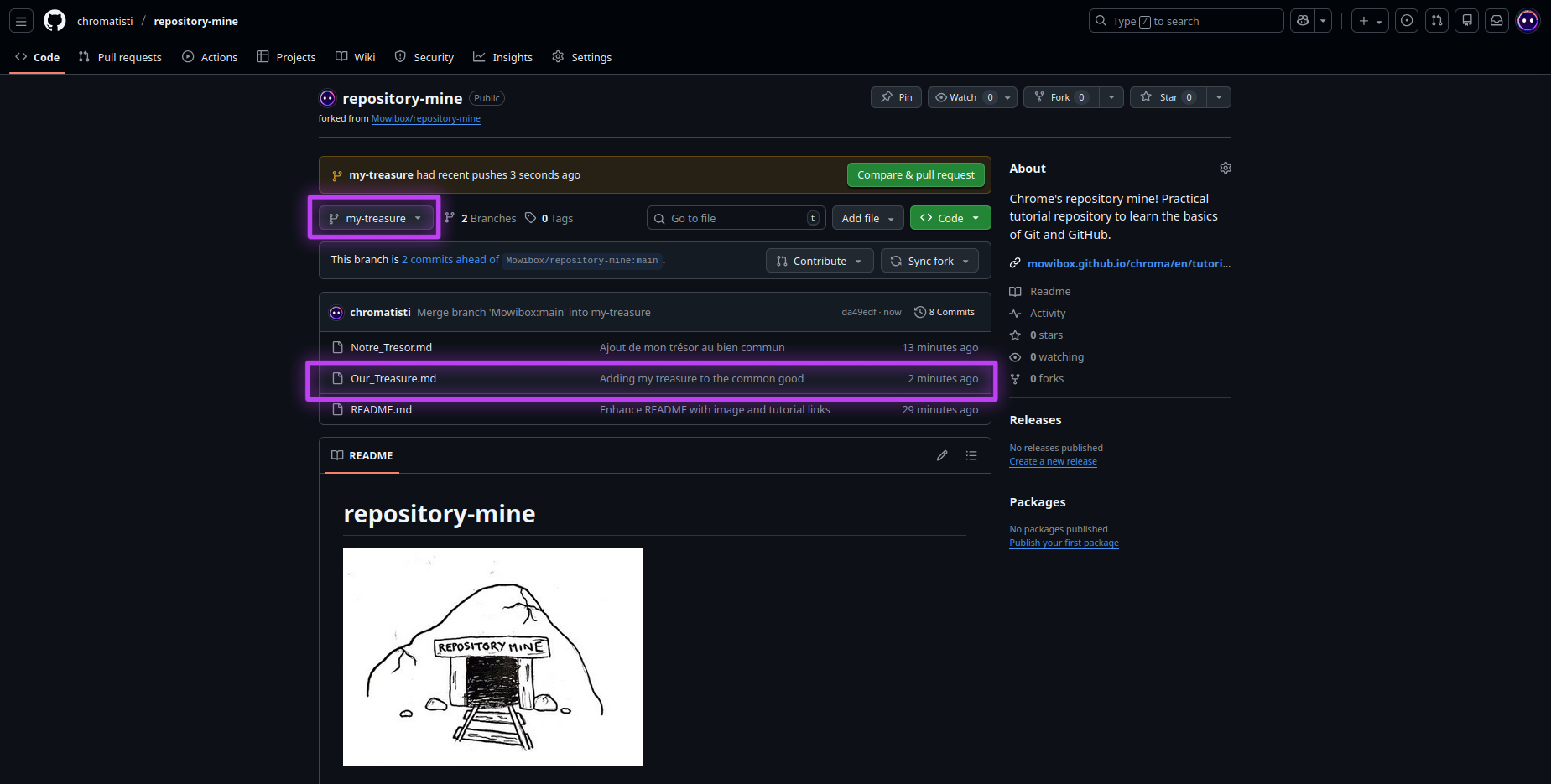Open the notifications inbox icon

tap(1496, 21)
